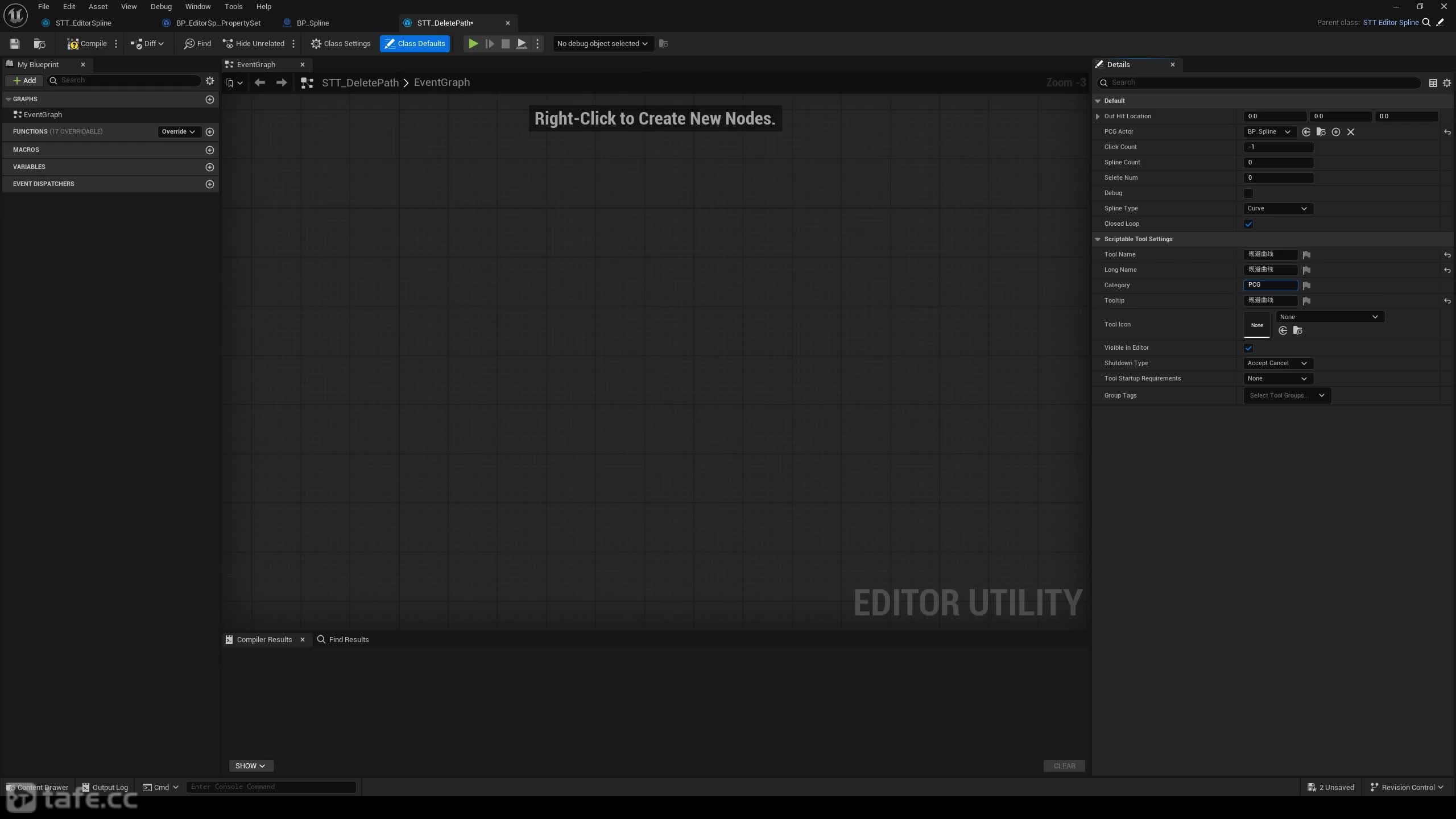This screenshot has width=1456, height=819.
Task: Open the Spline Type dropdown
Action: [x=1278, y=209]
